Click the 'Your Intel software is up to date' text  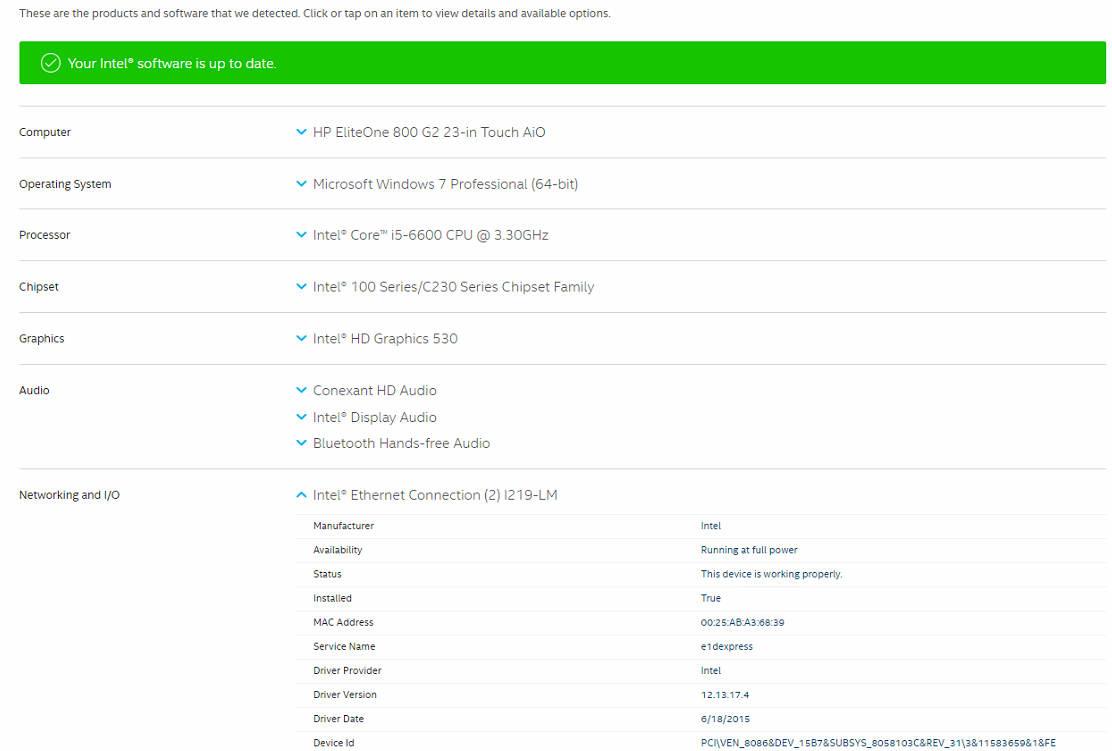point(172,63)
